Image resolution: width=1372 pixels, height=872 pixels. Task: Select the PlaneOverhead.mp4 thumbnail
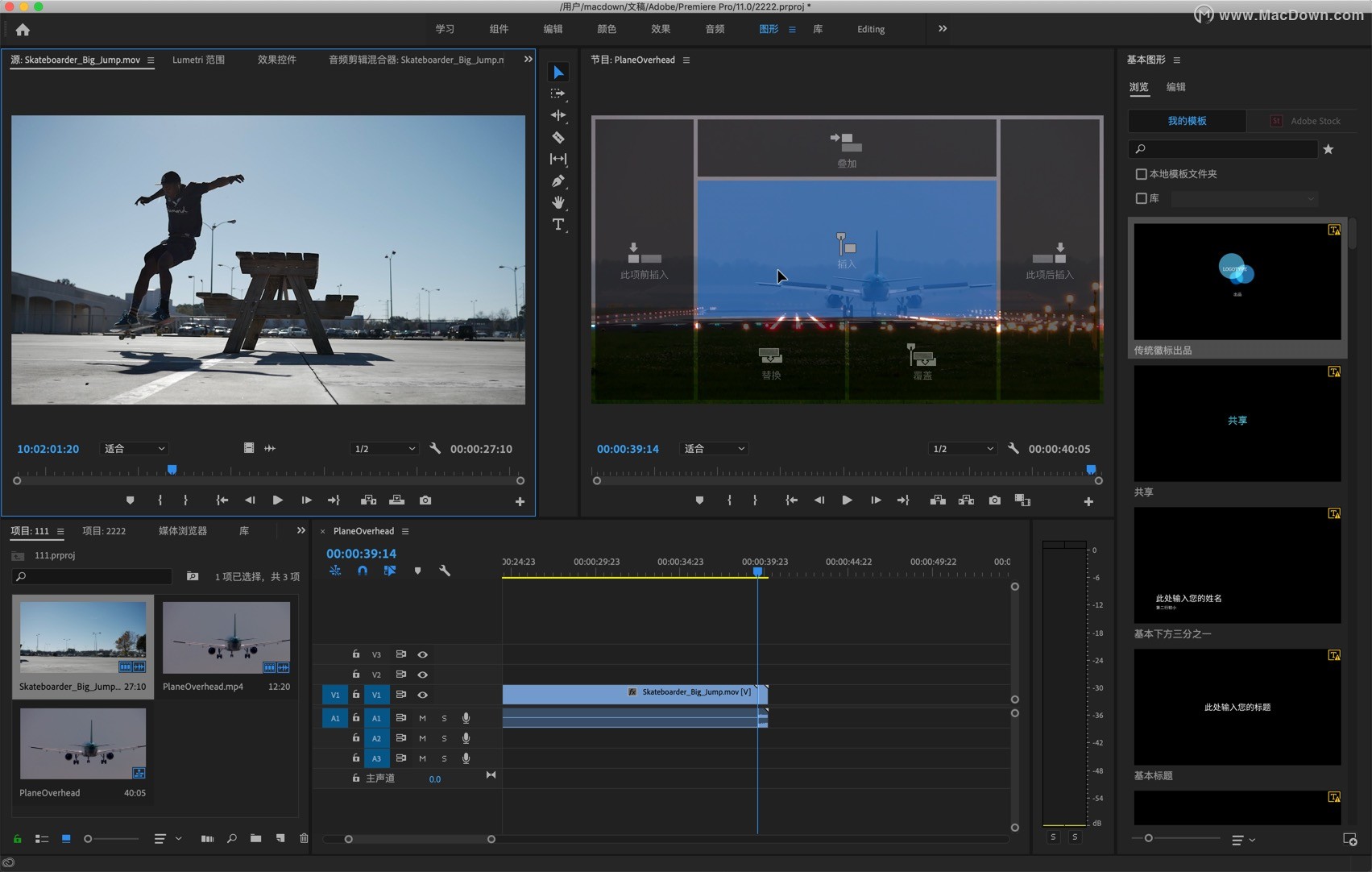pyautogui.click(x=226, y=638)
